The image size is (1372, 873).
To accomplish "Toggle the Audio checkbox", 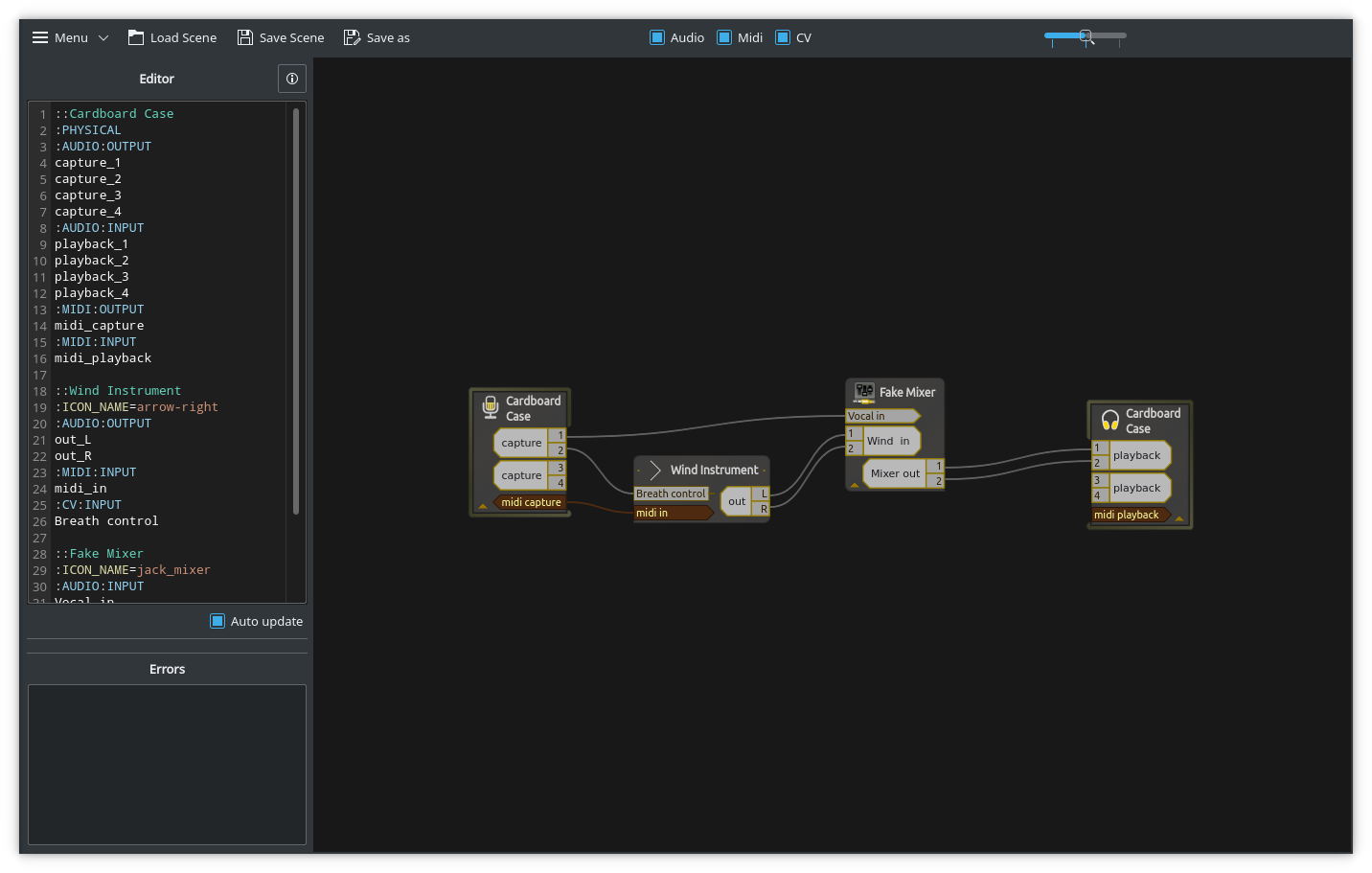I will click(x=657, y=37).
